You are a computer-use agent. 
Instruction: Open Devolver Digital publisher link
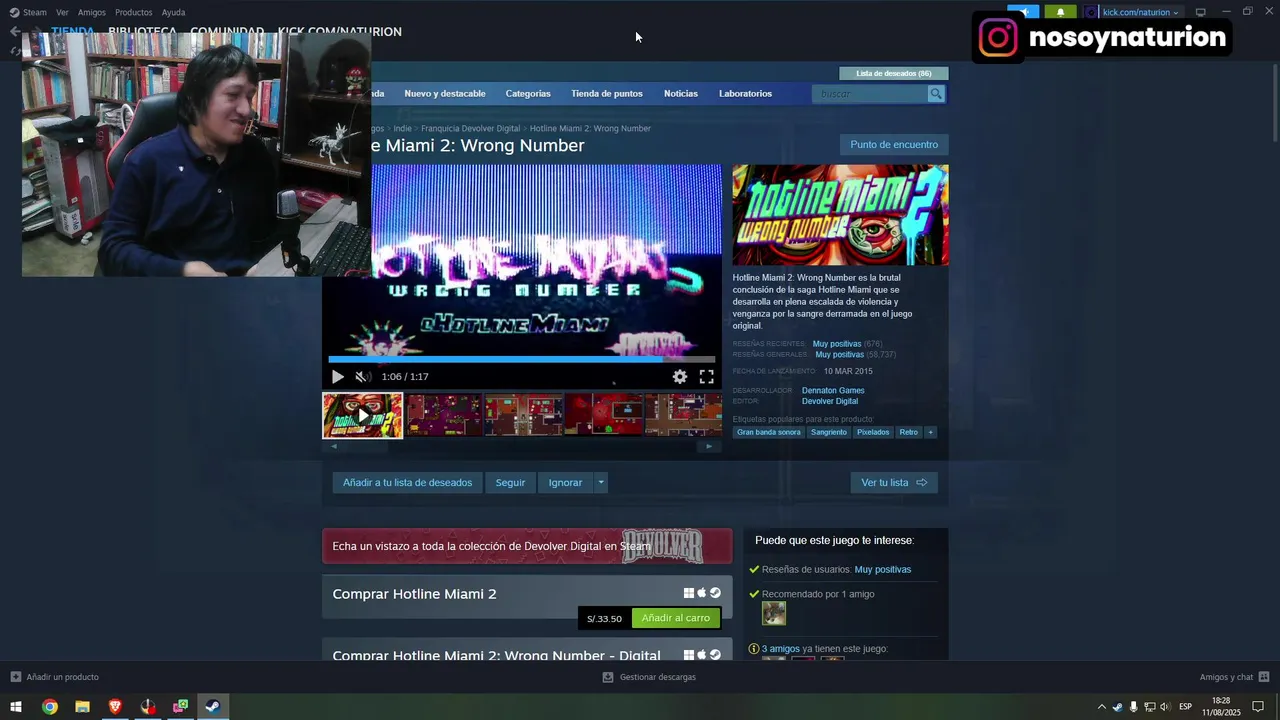(830, 401)
